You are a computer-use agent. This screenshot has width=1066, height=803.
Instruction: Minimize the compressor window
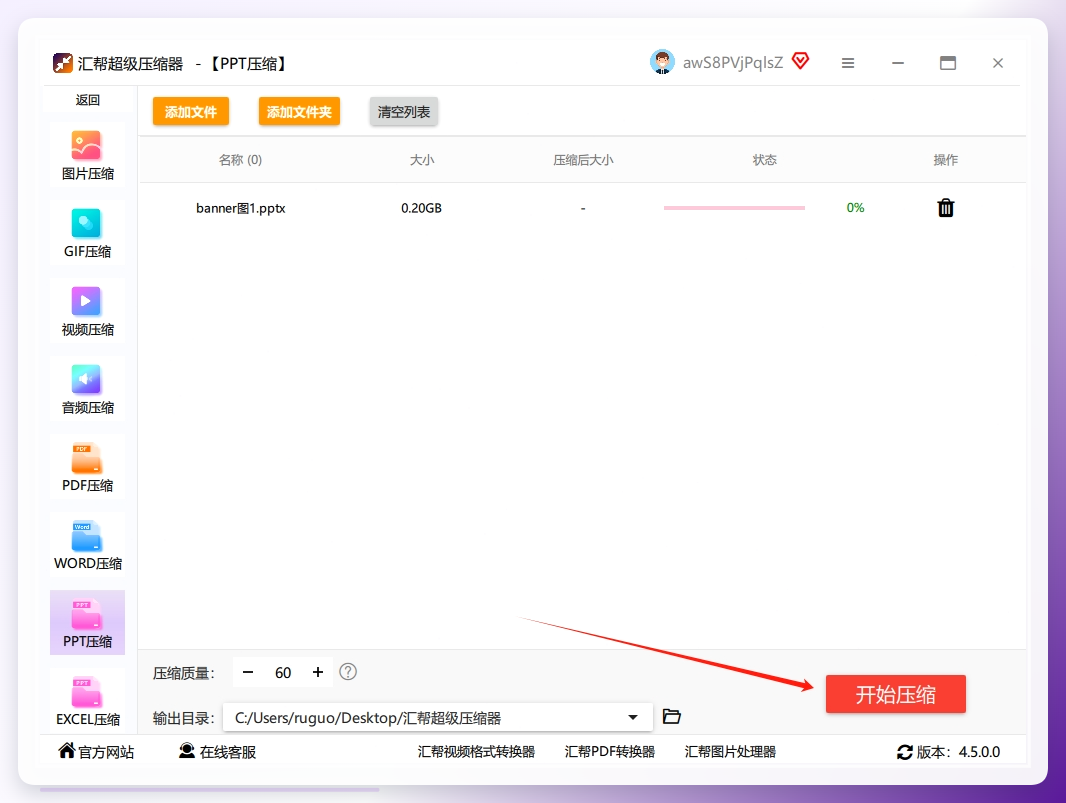pos(898,63)
